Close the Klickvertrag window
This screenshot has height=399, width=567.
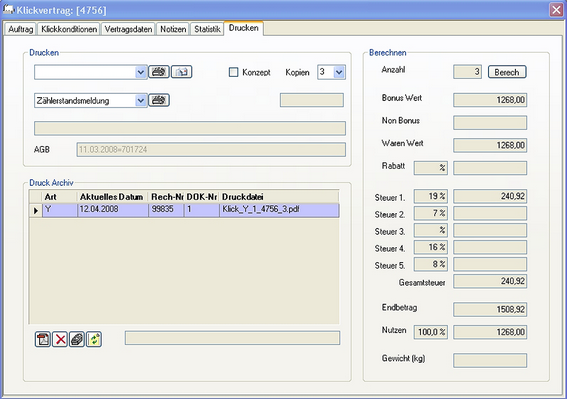pos(557,10)
